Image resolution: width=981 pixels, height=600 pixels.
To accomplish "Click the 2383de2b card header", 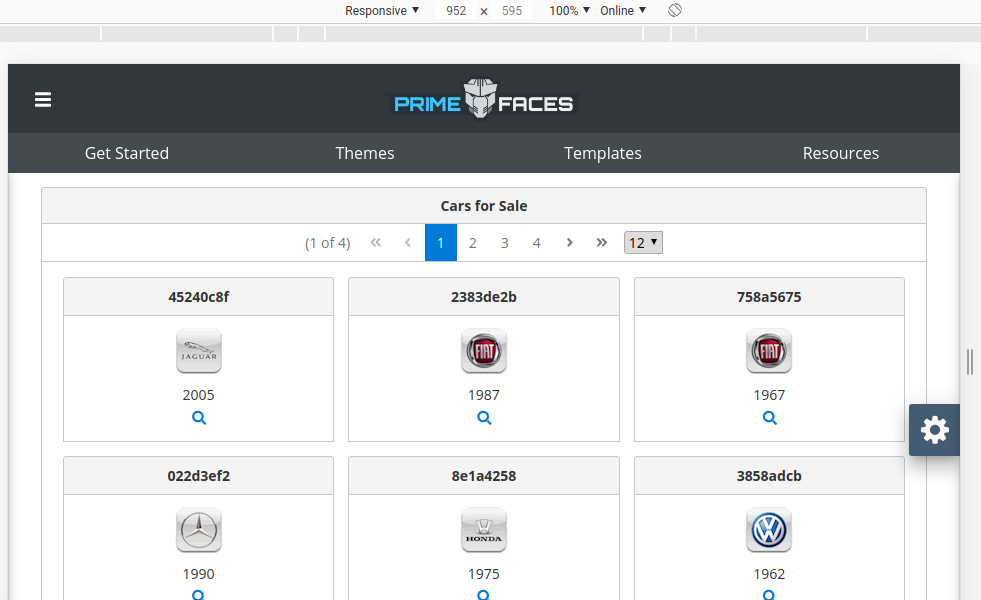I will [484, 297].
